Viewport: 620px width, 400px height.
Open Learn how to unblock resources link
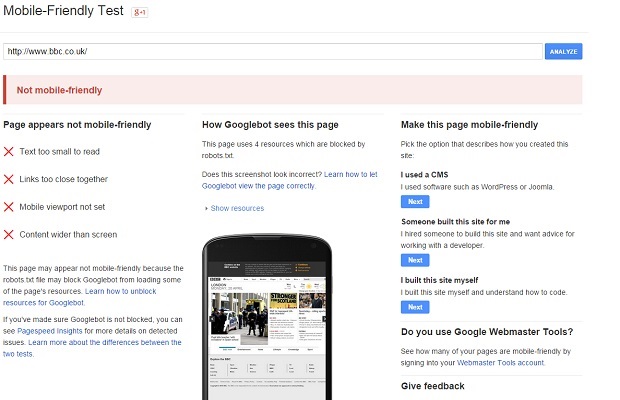pyautogui.click(x=80, y=297)
